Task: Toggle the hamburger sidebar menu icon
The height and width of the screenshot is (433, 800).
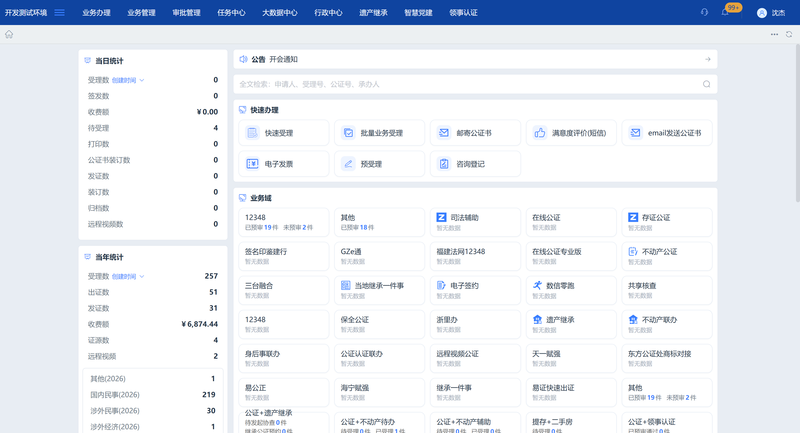Action: [x=60, y=12]
